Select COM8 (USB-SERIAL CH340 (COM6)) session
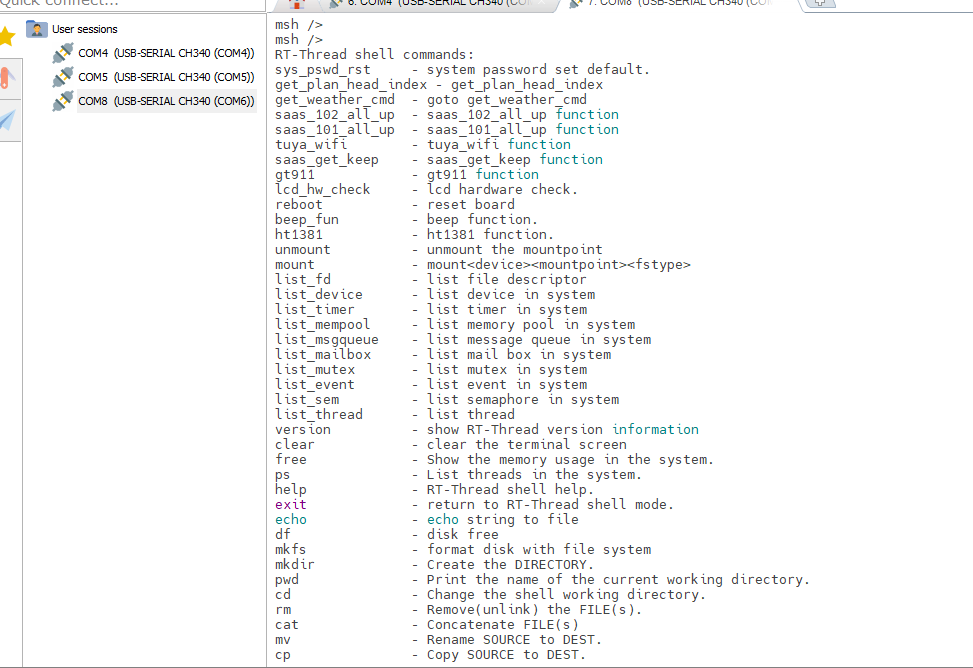Viewport: 973px width, 668px height. tap(166, 101)
